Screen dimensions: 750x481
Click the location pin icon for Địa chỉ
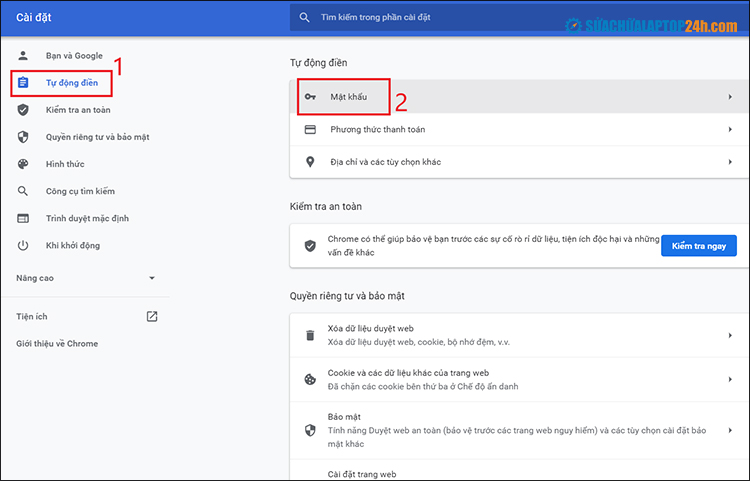tap(310, 162)
